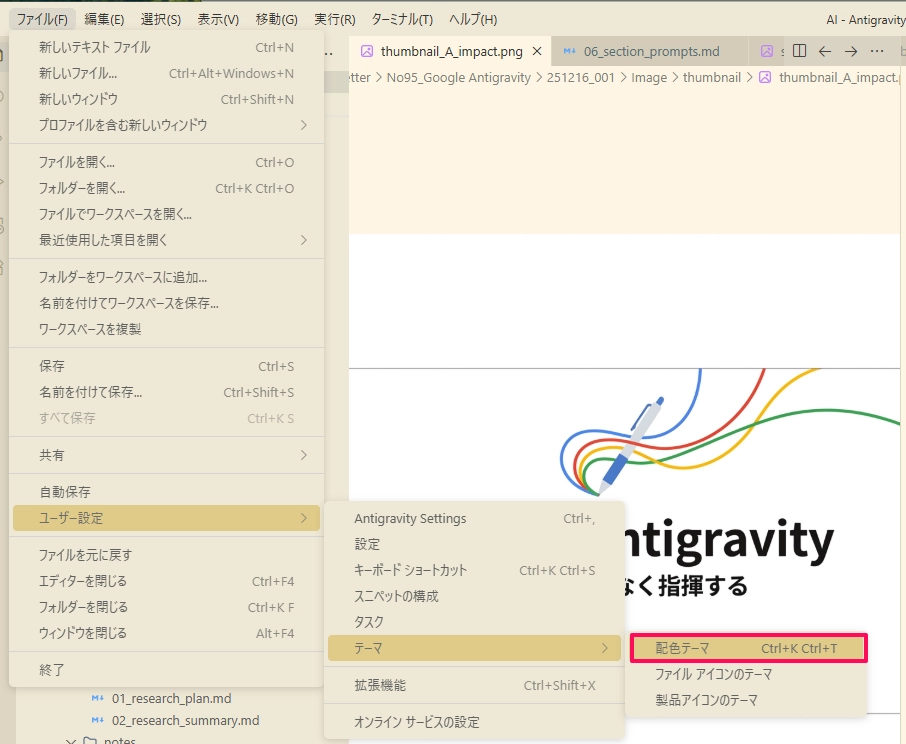Image resolution: width=906 pixels, height=744 pixels.
Task: Open 01_research_plan.md in explorer
Action: tap(172, 698)
